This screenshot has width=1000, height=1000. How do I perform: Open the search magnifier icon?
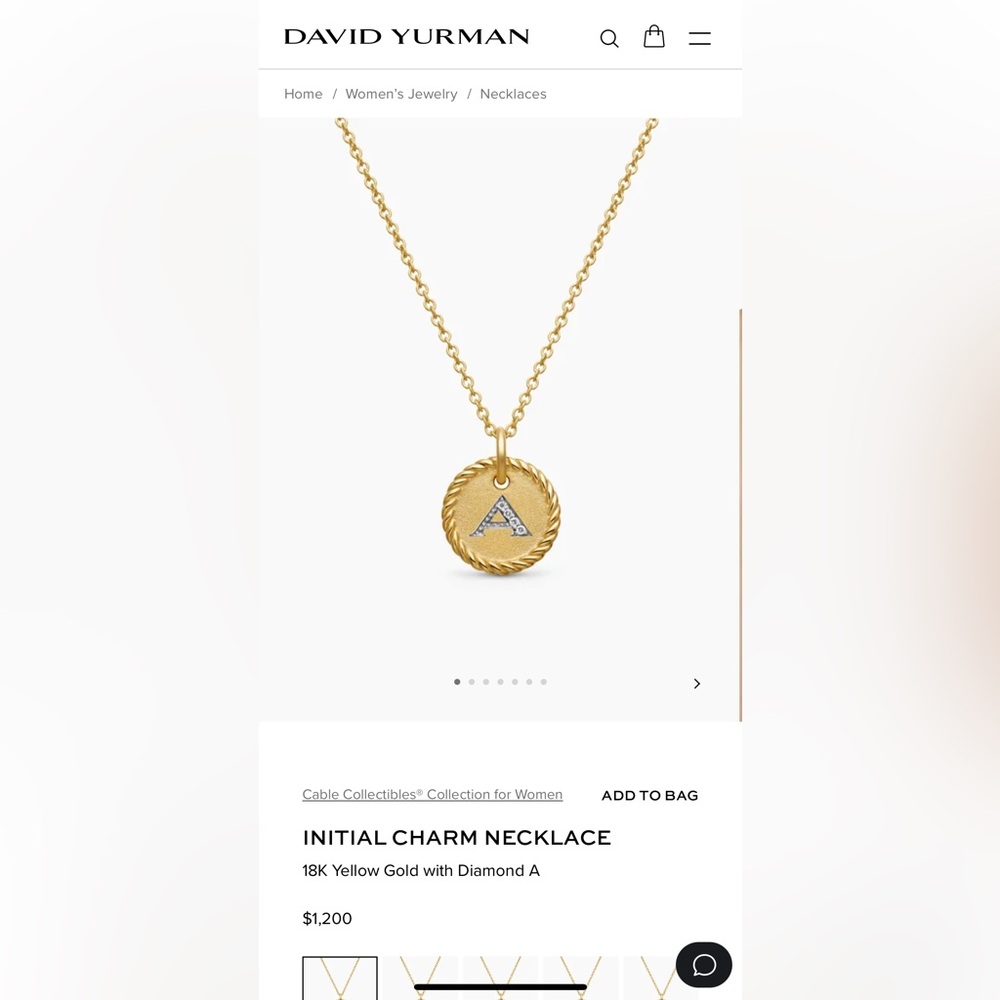tap(609, 39)
